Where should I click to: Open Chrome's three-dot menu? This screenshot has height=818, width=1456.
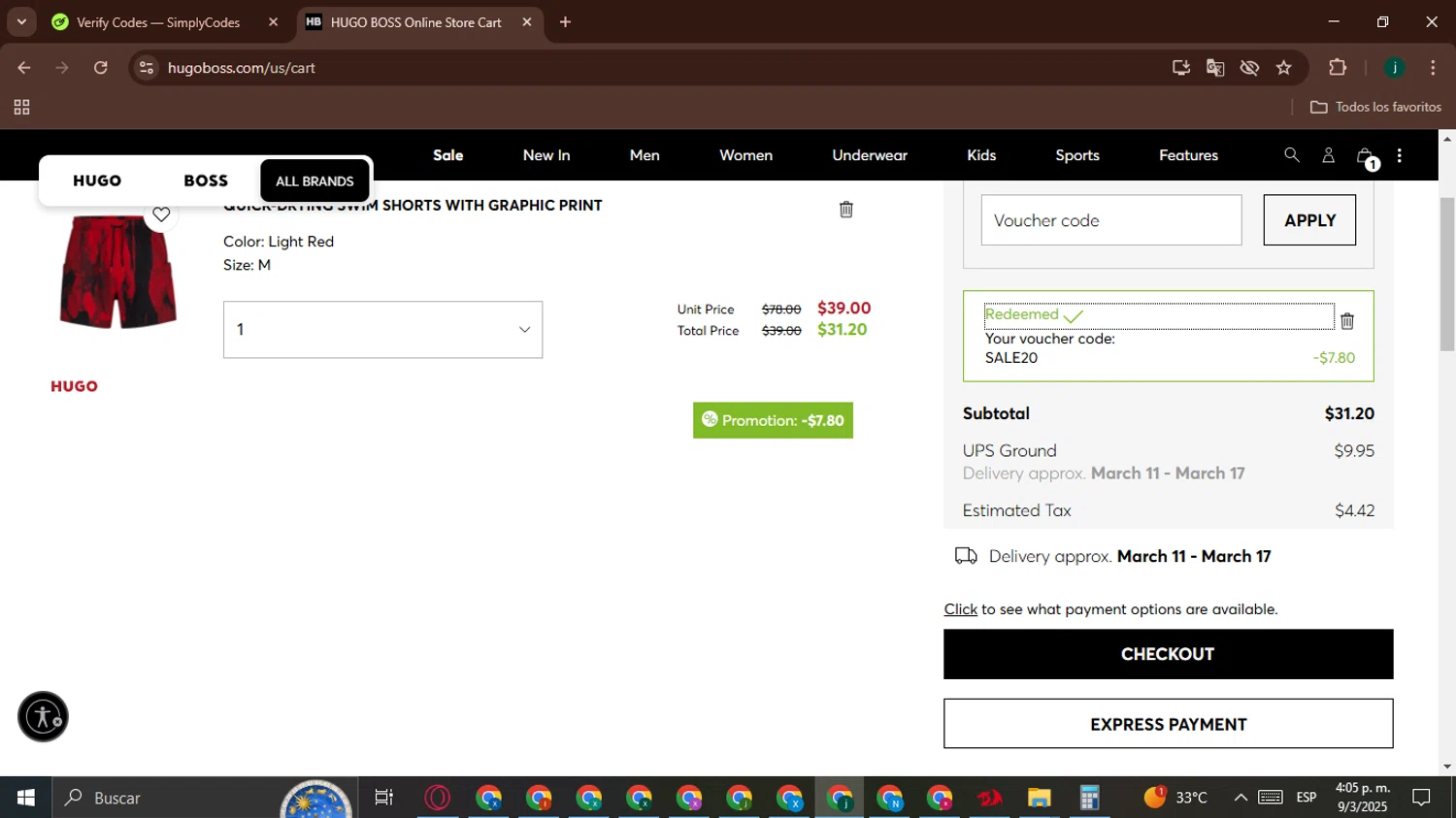[x=1433, y=68]
